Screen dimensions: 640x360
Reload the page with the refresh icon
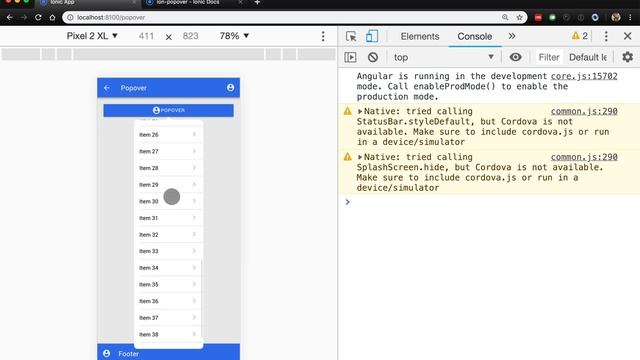click(x=38, y=18)
